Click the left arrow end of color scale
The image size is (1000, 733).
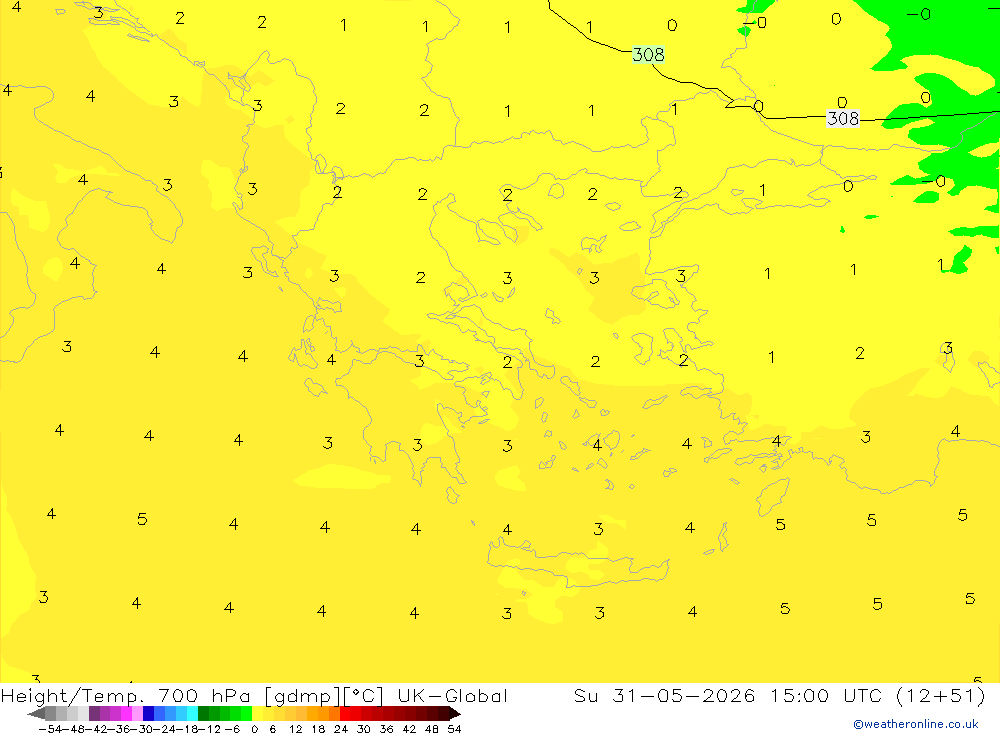coord(36,713)
